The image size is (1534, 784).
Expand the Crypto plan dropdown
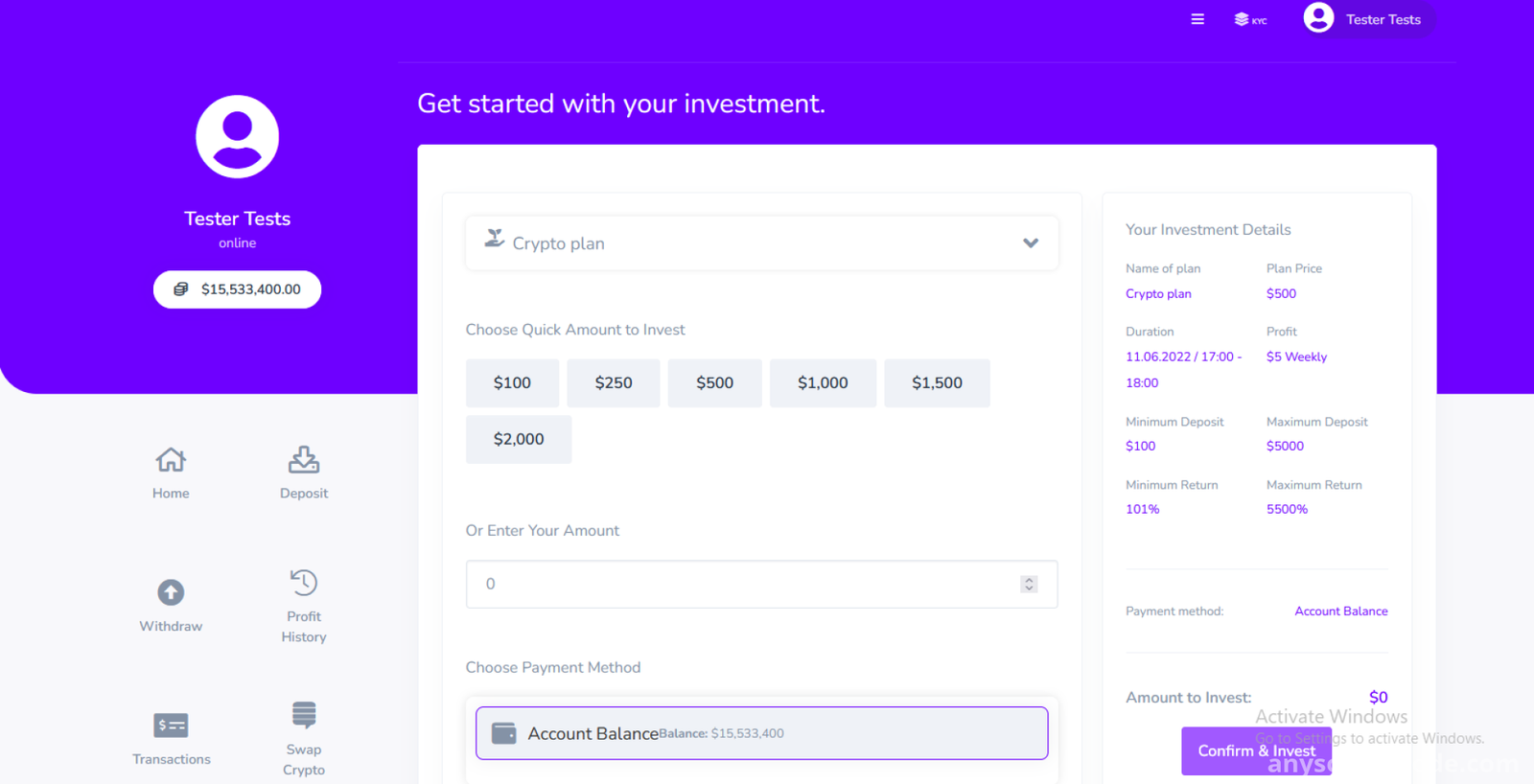click(762, 243)
